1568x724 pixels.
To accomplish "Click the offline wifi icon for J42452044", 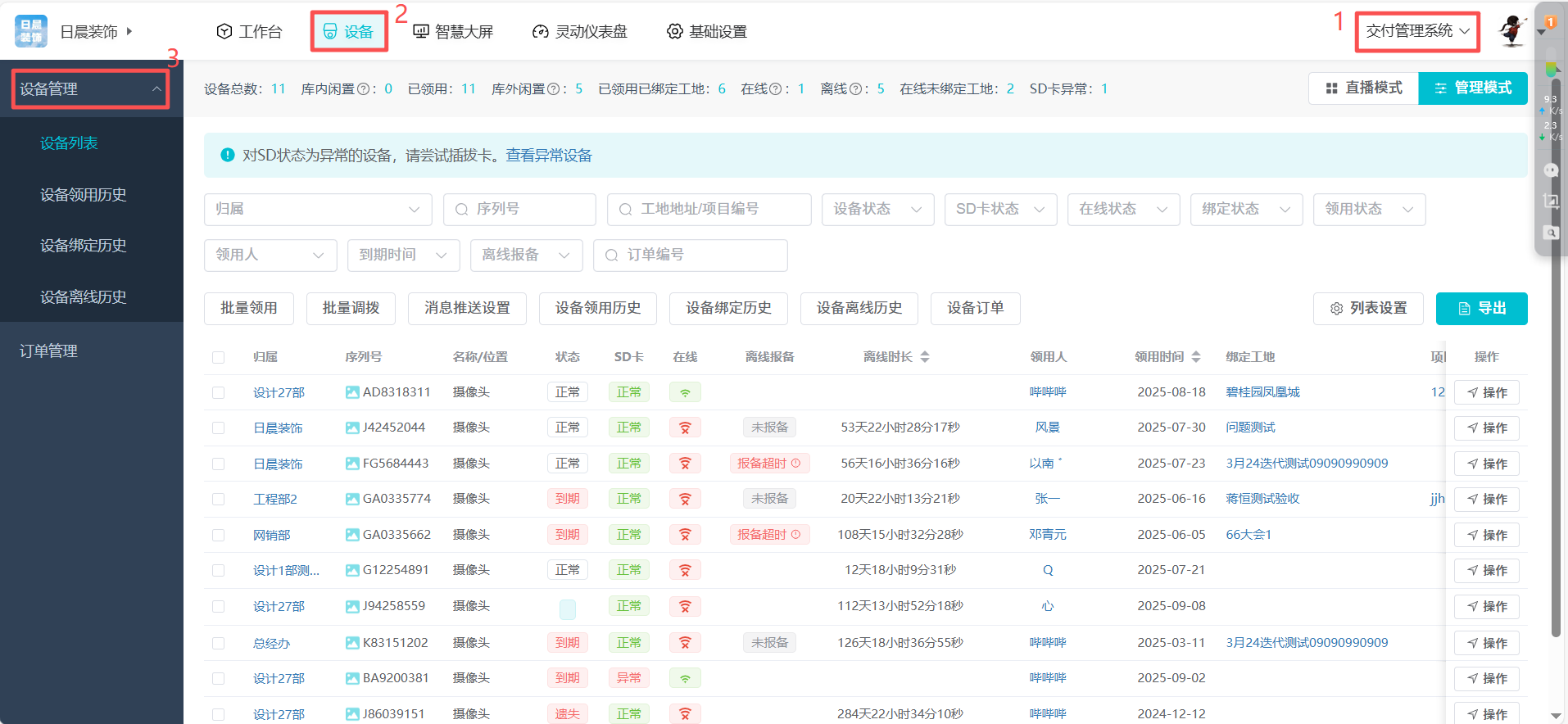I will point(685,428).
